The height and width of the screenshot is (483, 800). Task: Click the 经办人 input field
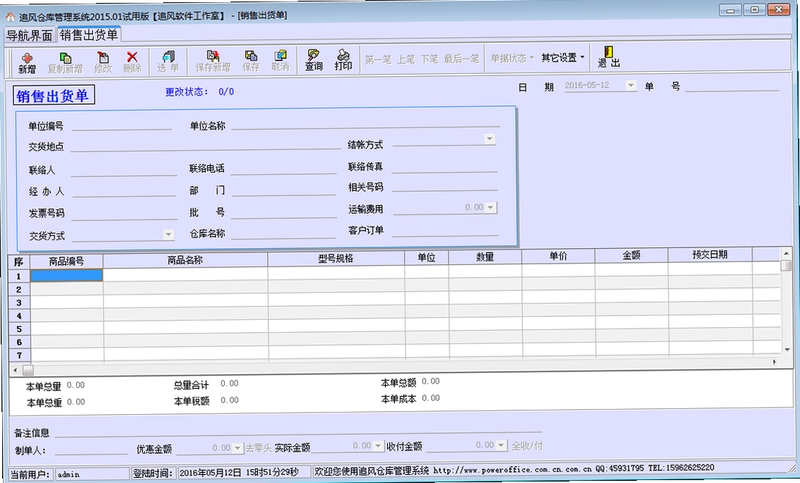[123, 191]
